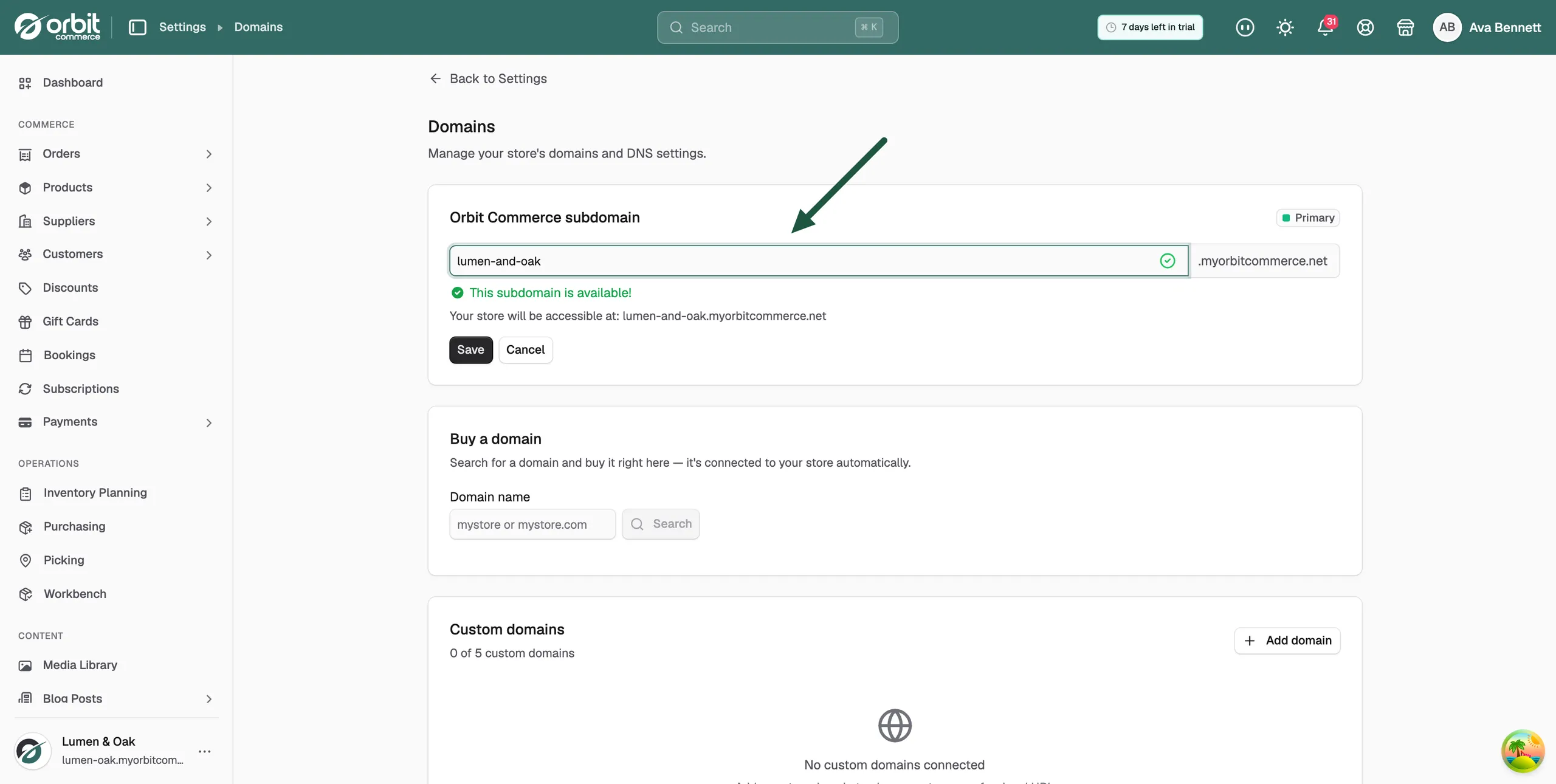This screenshot has width=1556, height=784.
Task: Click the Blog Posts icon
Action: coord(25,698)
